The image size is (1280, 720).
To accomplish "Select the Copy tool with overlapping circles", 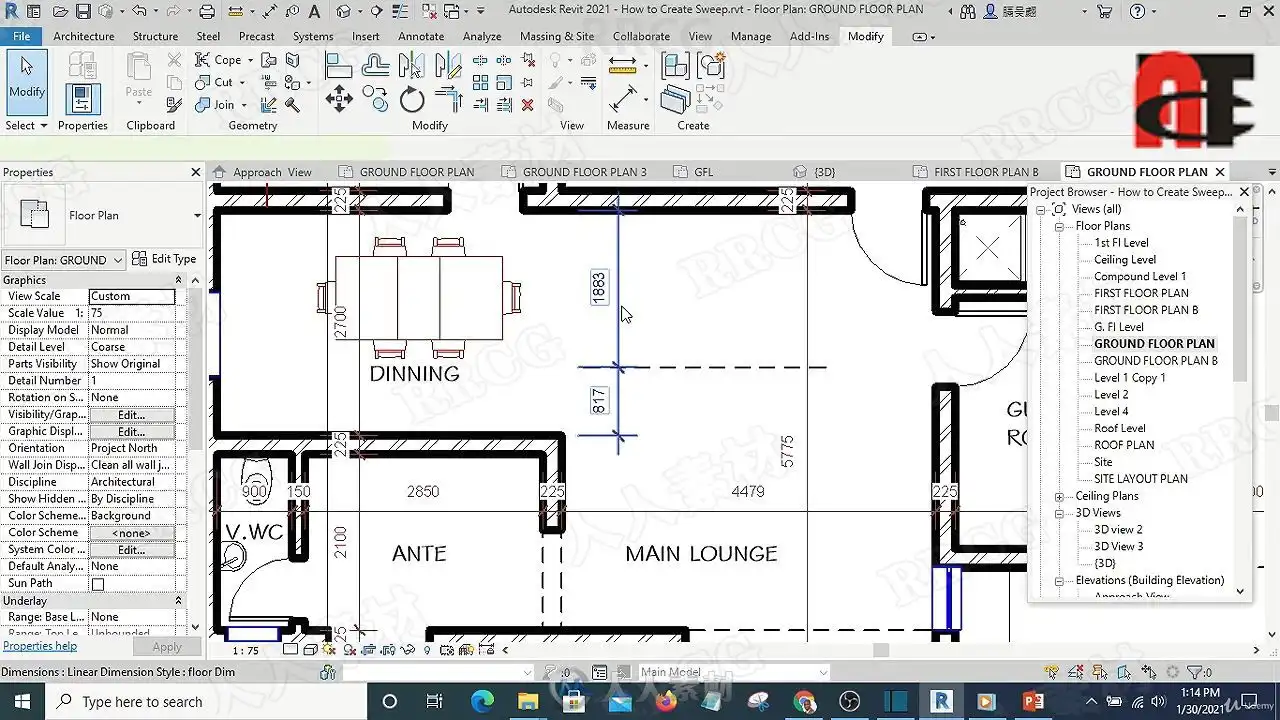I will pyautogui.click(x=376, y=99).
